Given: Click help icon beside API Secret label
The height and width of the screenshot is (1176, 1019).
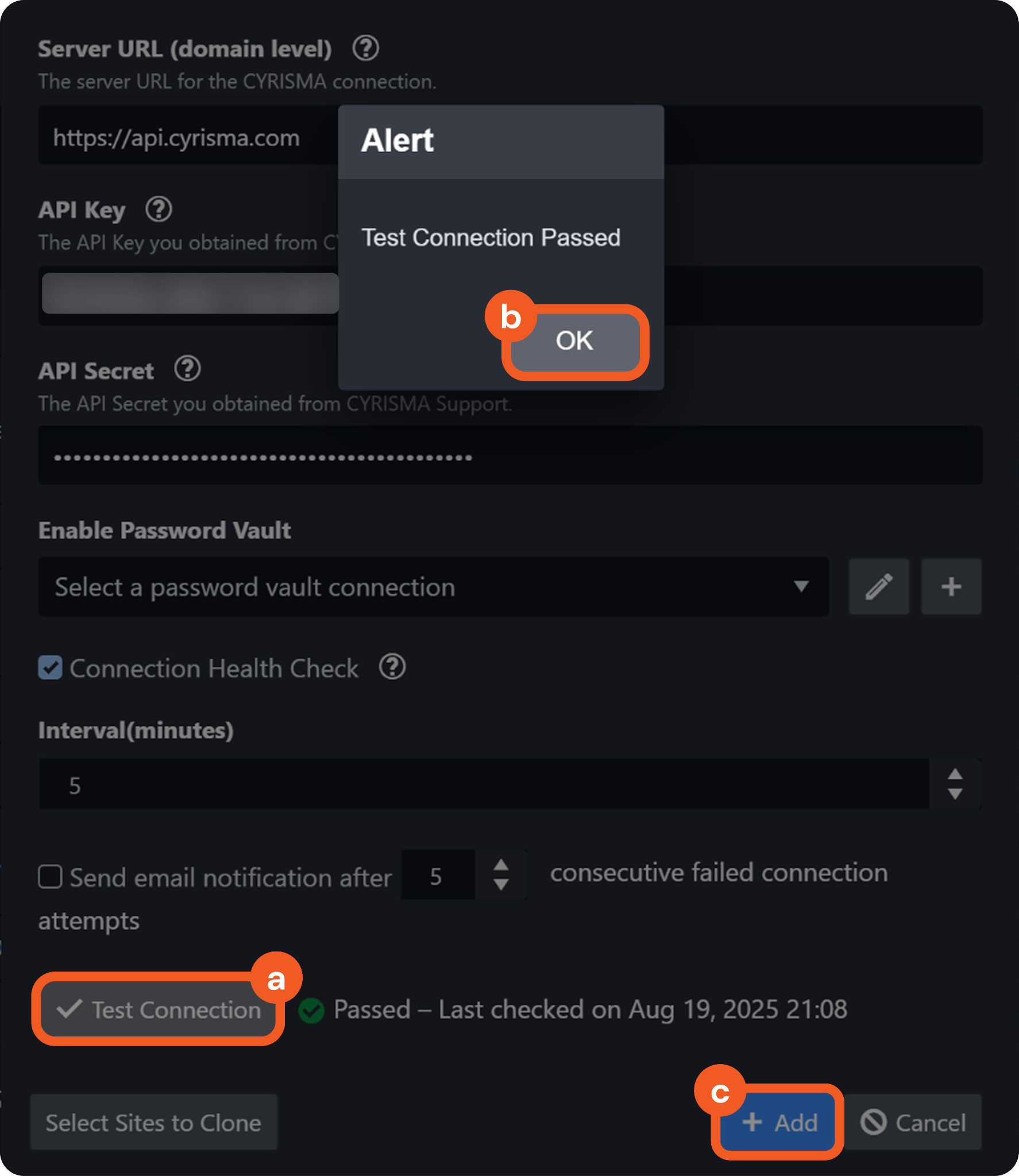Looking at the screenshot, I should (187, 369).
